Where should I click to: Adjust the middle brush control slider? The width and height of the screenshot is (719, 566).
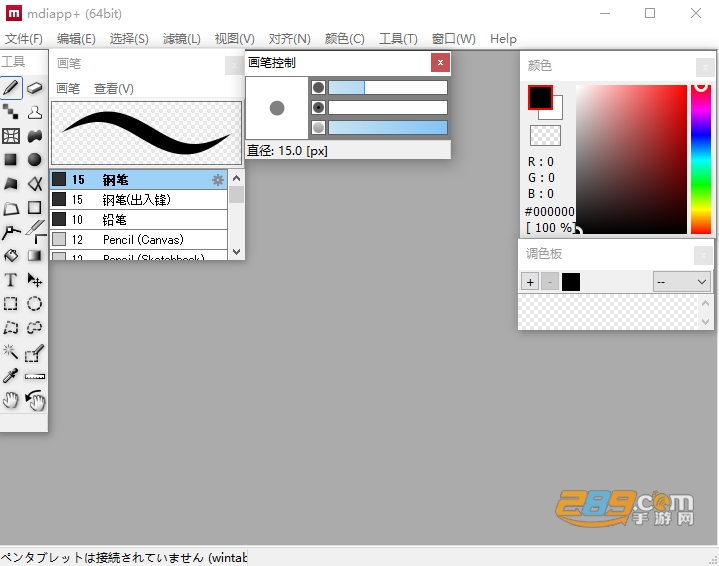pyautogui.click(x=388, y=107)
